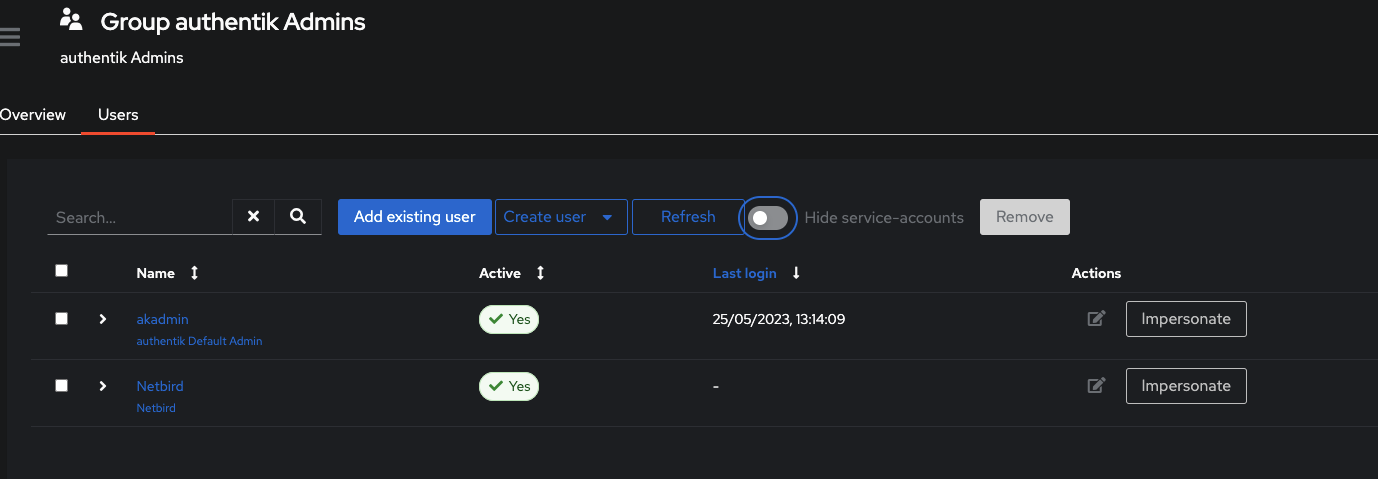Screen dimensions: 1378x479
Task: Open the akadmin user link
Action: pos(162,319)
